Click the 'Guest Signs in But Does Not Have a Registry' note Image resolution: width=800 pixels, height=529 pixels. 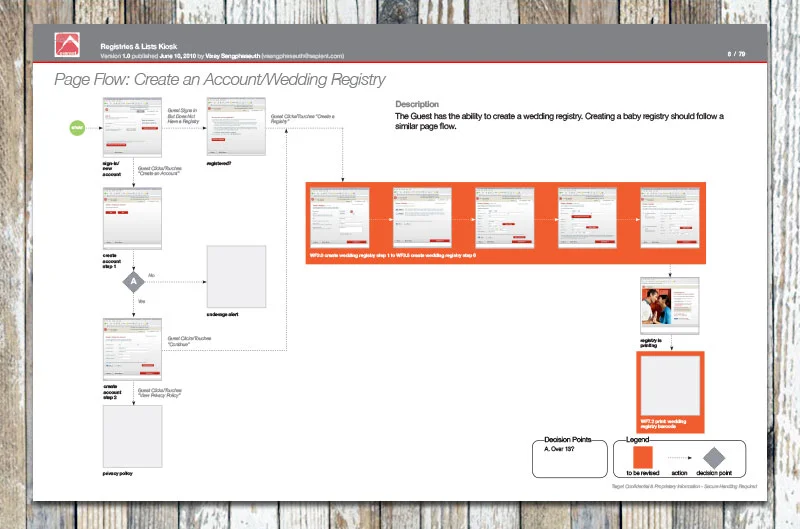[x=183, y=116]
